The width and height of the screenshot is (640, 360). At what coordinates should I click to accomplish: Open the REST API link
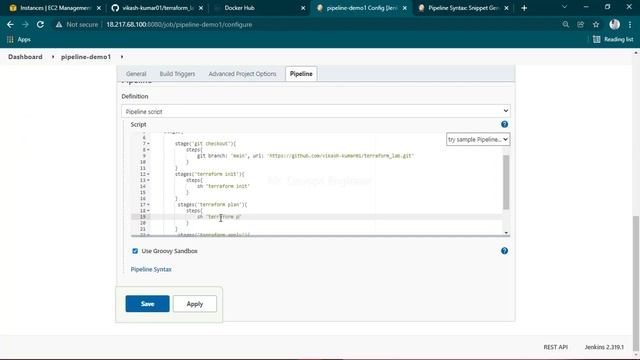click(x=556, y=347)
